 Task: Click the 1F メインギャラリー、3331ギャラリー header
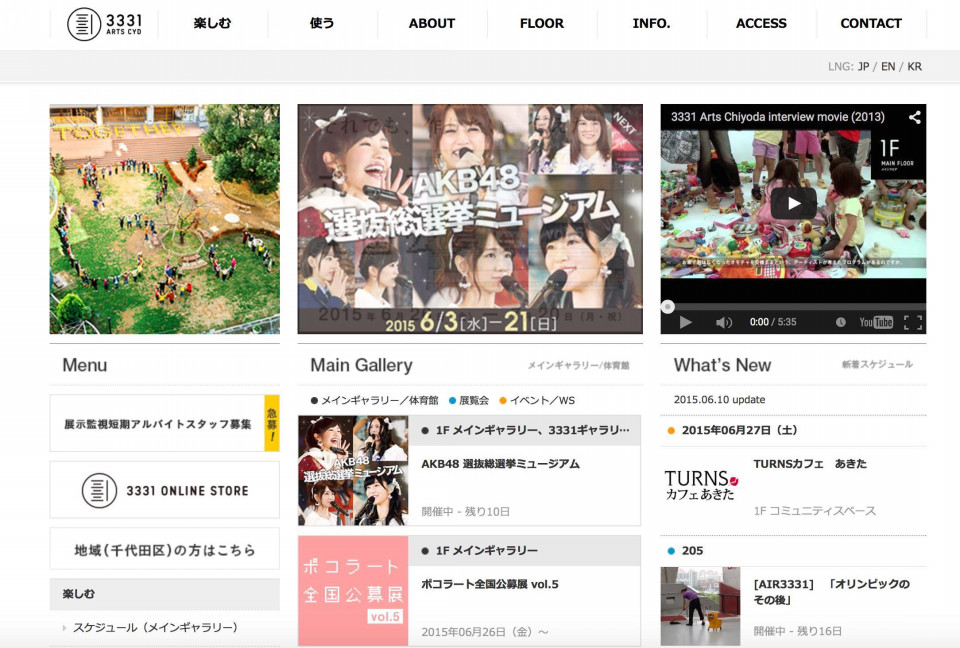tap(525, 431)
